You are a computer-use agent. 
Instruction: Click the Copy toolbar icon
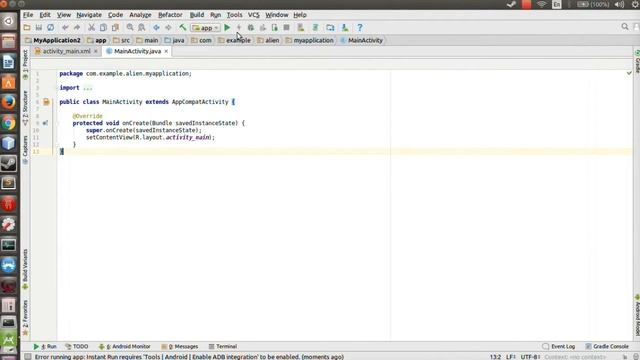pos(103,28)
